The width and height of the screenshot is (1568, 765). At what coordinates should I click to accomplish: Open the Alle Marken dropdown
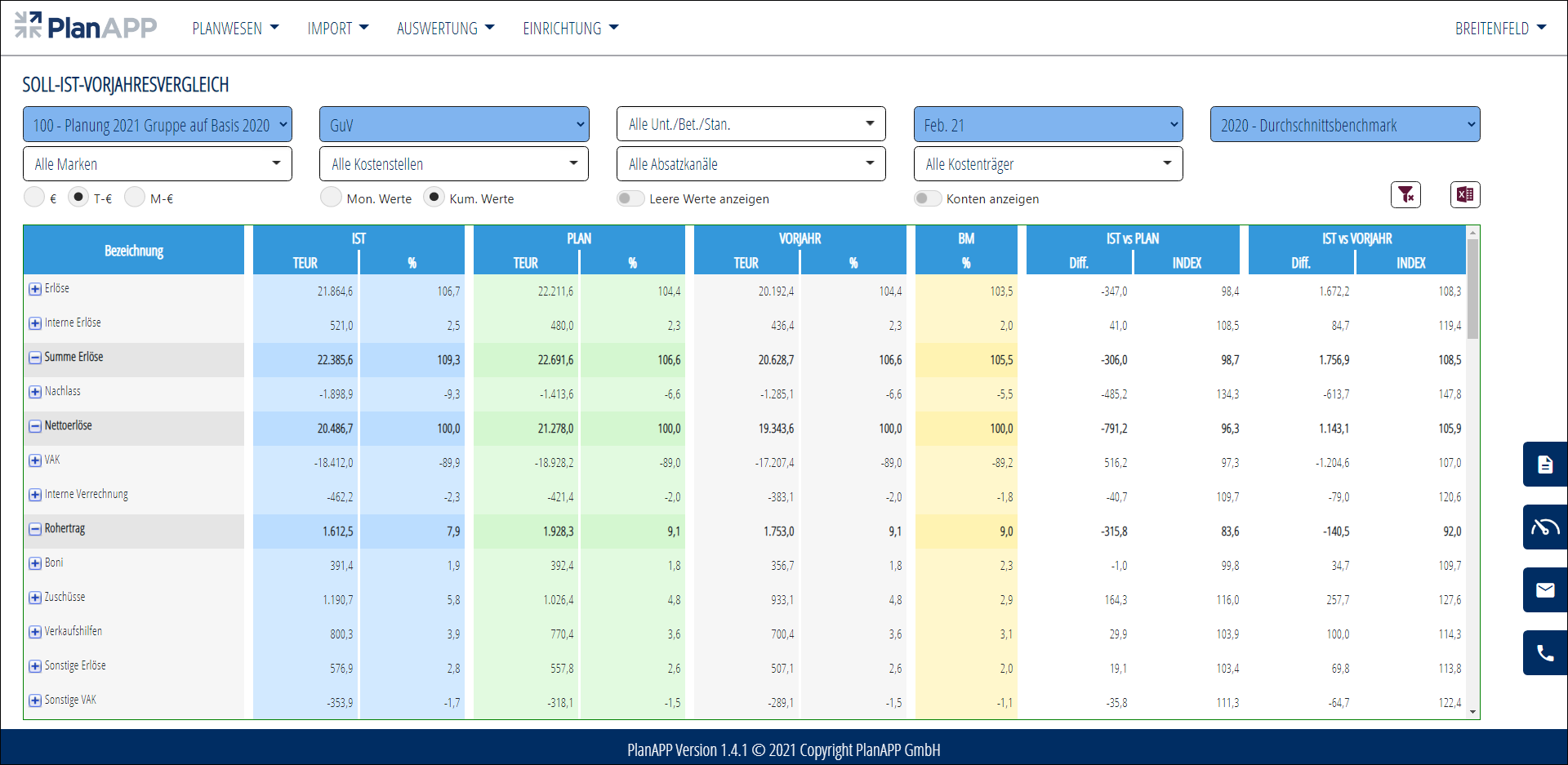click(x=158, y=164)
